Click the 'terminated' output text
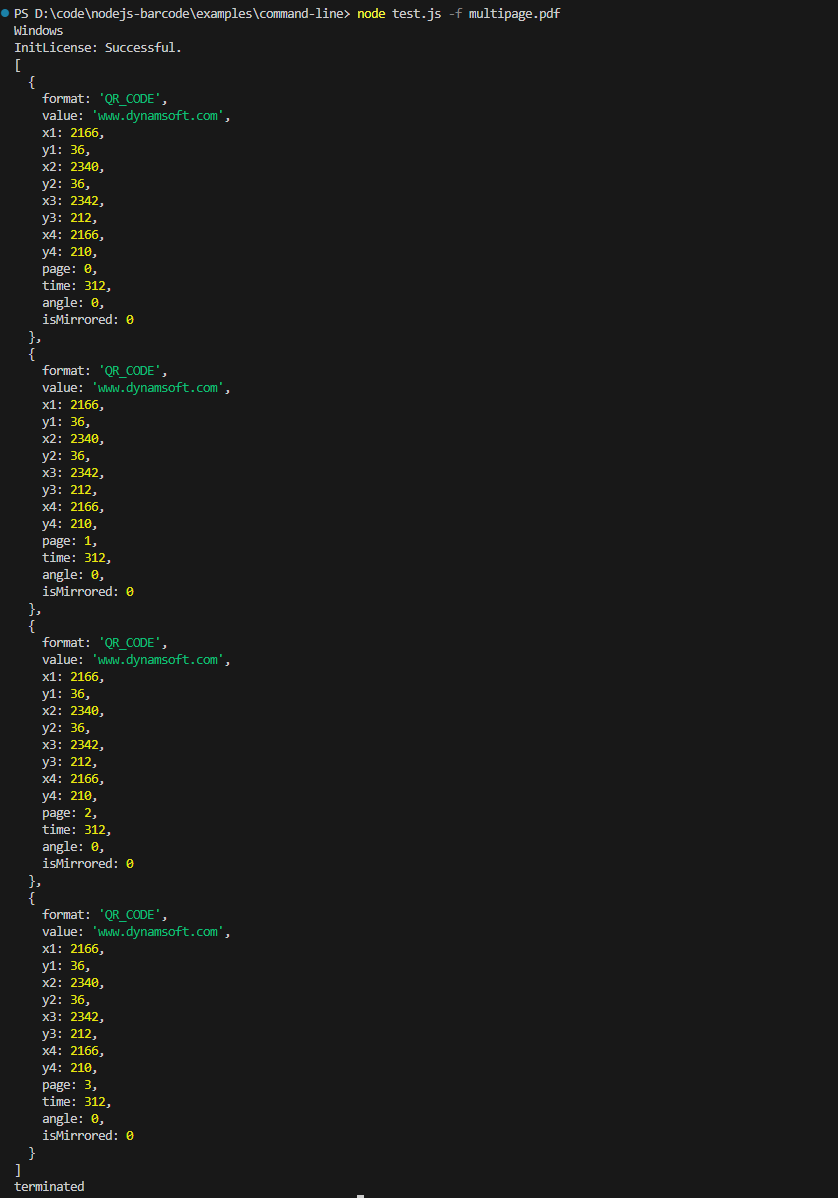 tap(49, 1186)
